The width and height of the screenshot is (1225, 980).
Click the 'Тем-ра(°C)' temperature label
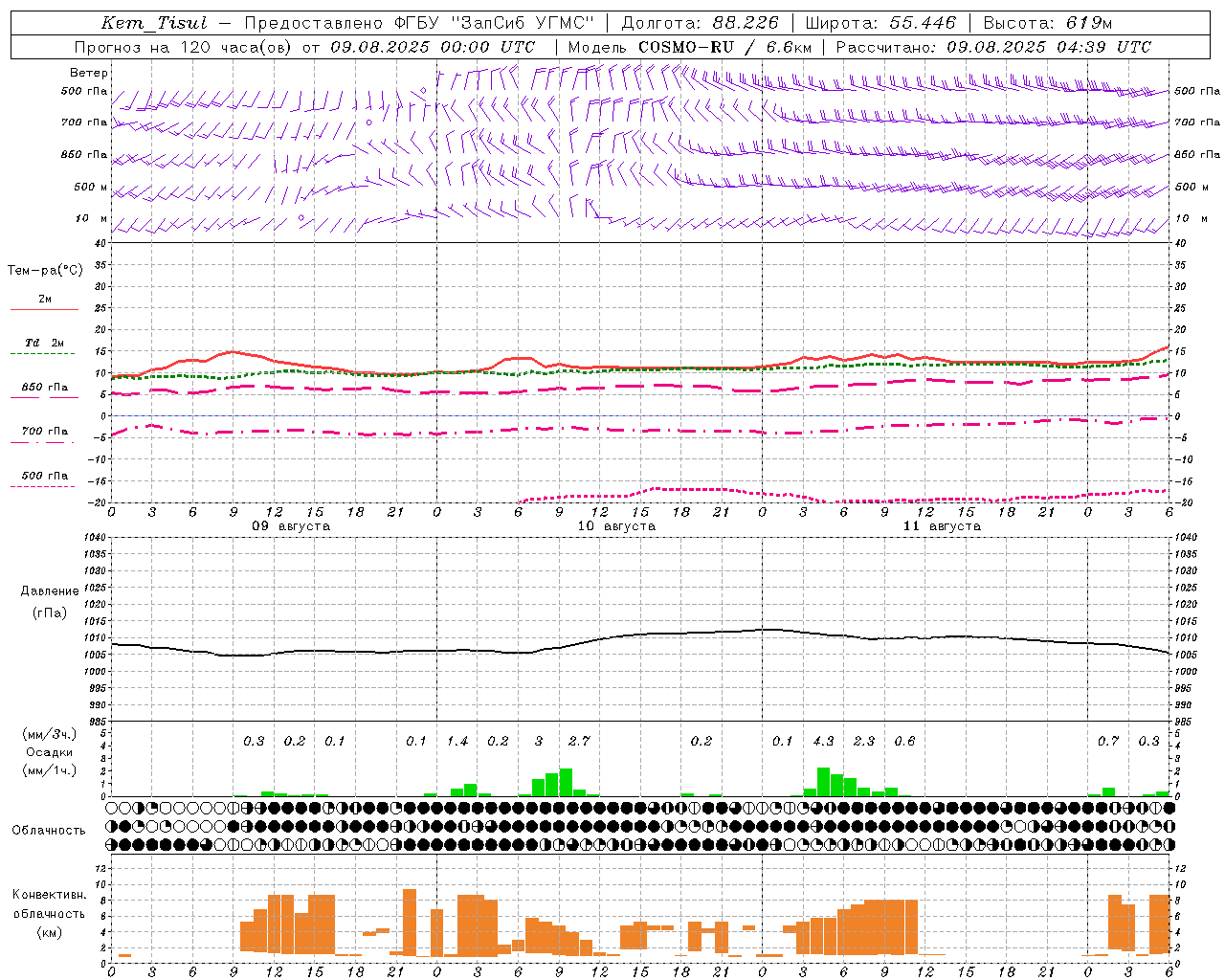[x=45, y=271]
